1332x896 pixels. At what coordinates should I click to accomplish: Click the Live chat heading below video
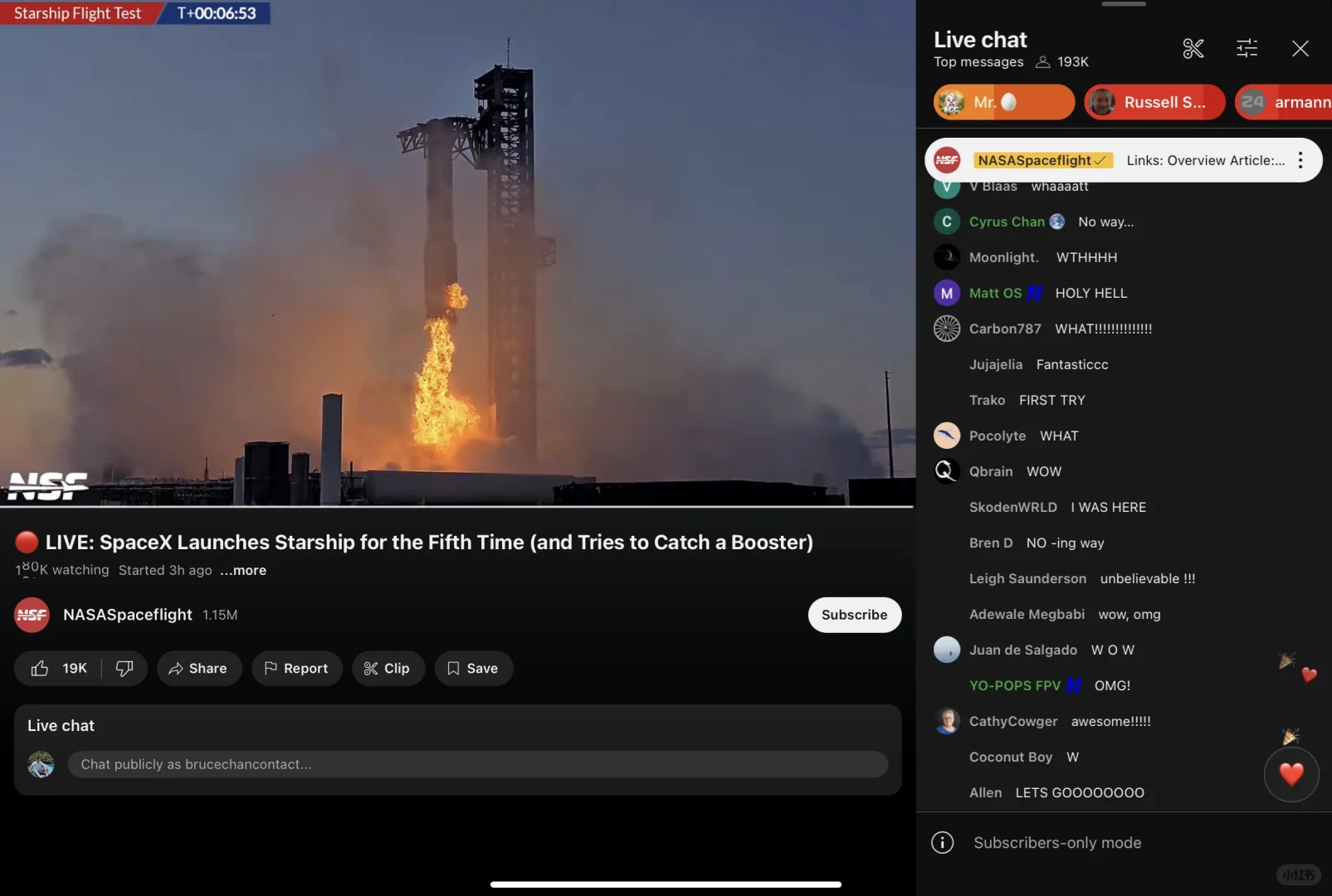pyautogui.click(x=61, y=726)
